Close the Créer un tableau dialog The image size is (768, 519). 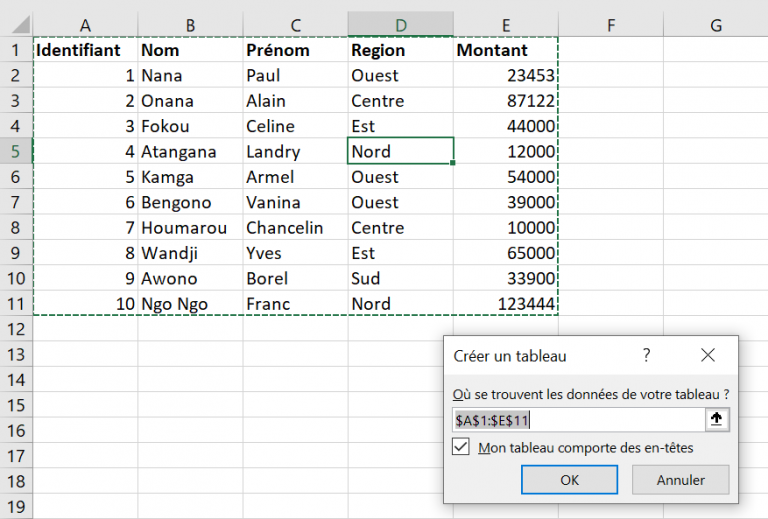[x=708, y=355]
